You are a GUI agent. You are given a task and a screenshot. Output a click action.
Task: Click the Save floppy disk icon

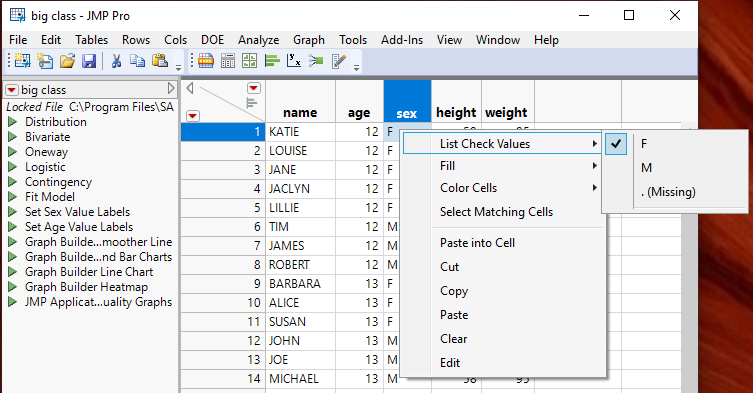point(89,61)
